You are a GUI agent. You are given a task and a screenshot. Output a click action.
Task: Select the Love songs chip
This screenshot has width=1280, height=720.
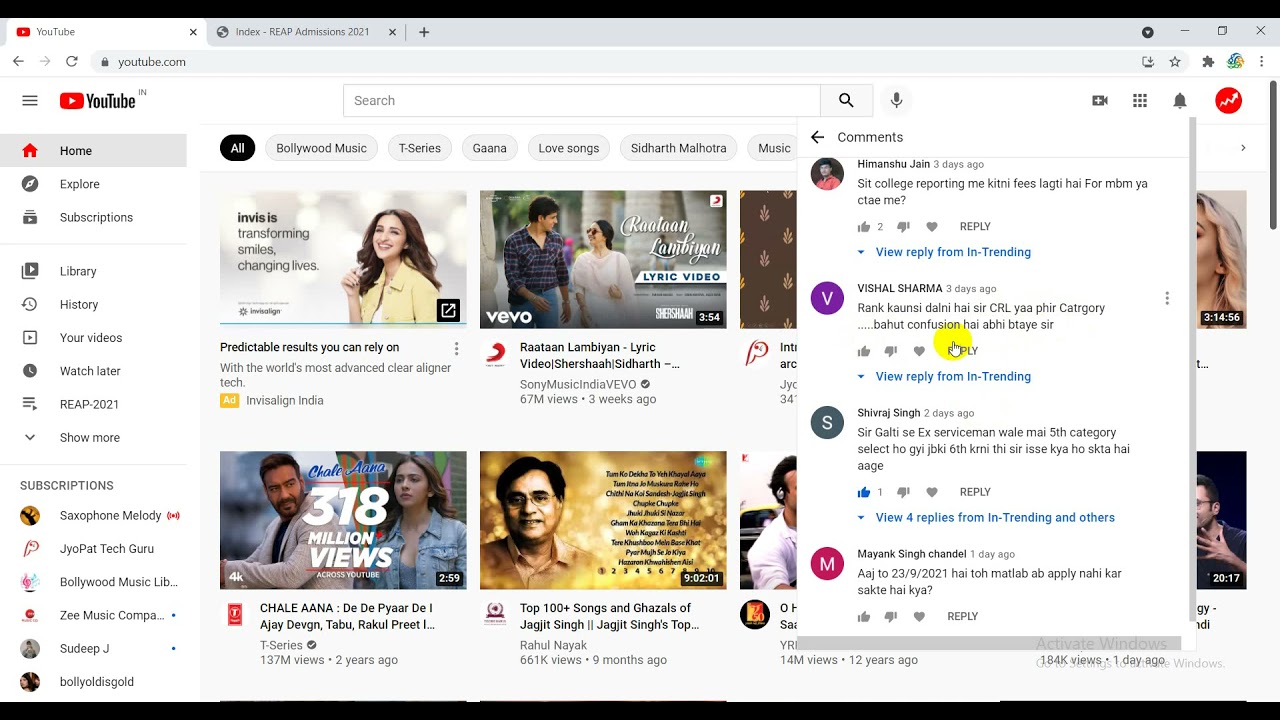click(569, 148)
